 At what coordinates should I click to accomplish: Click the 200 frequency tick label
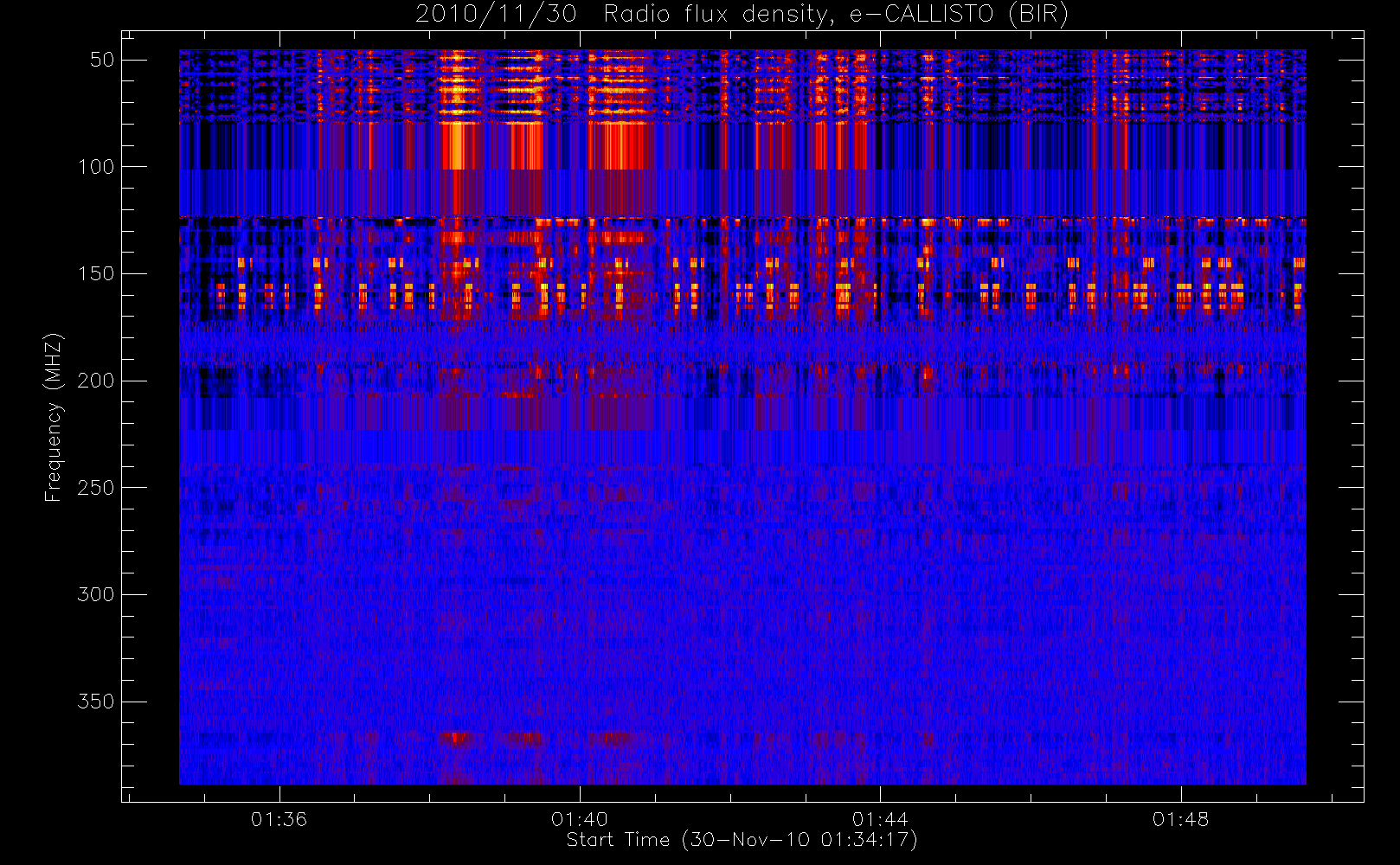pos(96,381)
